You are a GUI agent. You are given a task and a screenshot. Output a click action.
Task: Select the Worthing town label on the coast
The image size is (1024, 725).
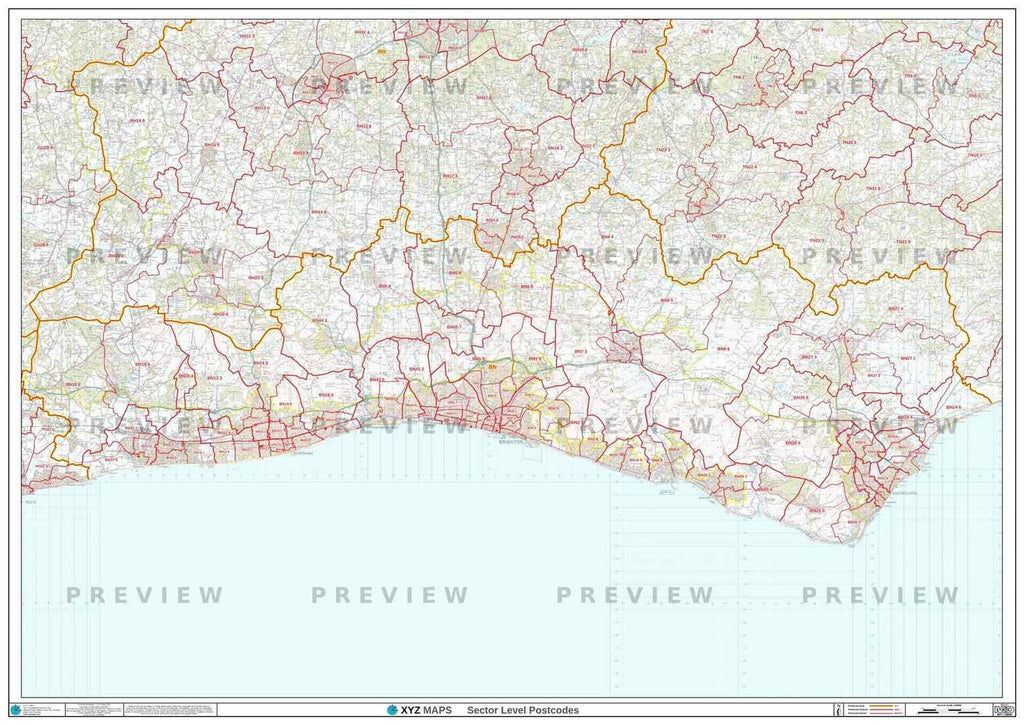pyautogui.click(x=303, y=451)
